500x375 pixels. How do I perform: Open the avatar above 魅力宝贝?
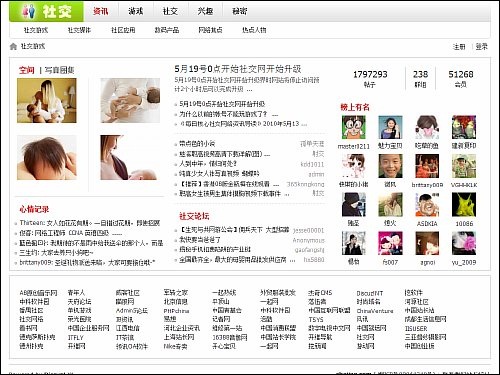[390, 127]
